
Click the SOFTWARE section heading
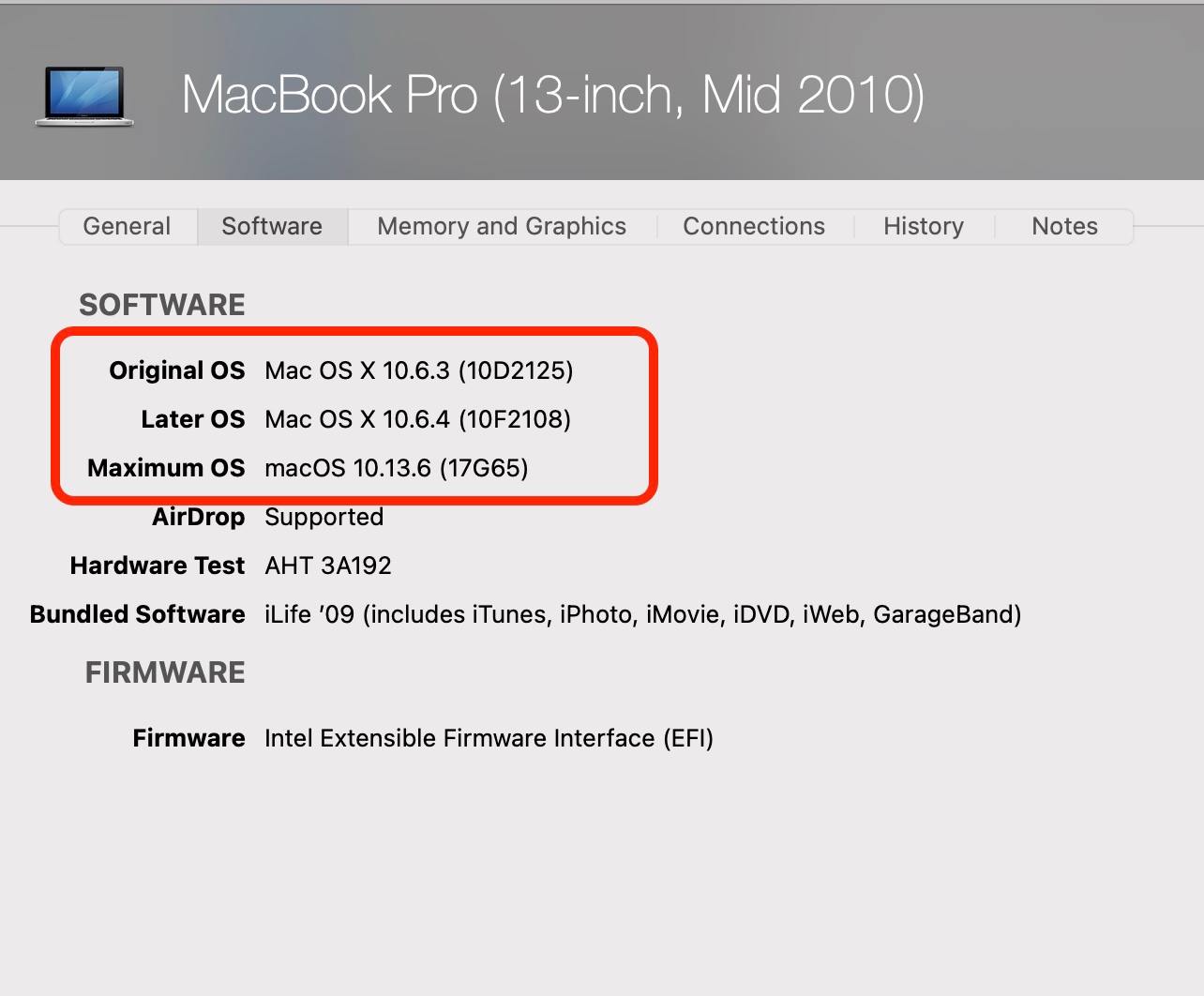click(162, 305)
